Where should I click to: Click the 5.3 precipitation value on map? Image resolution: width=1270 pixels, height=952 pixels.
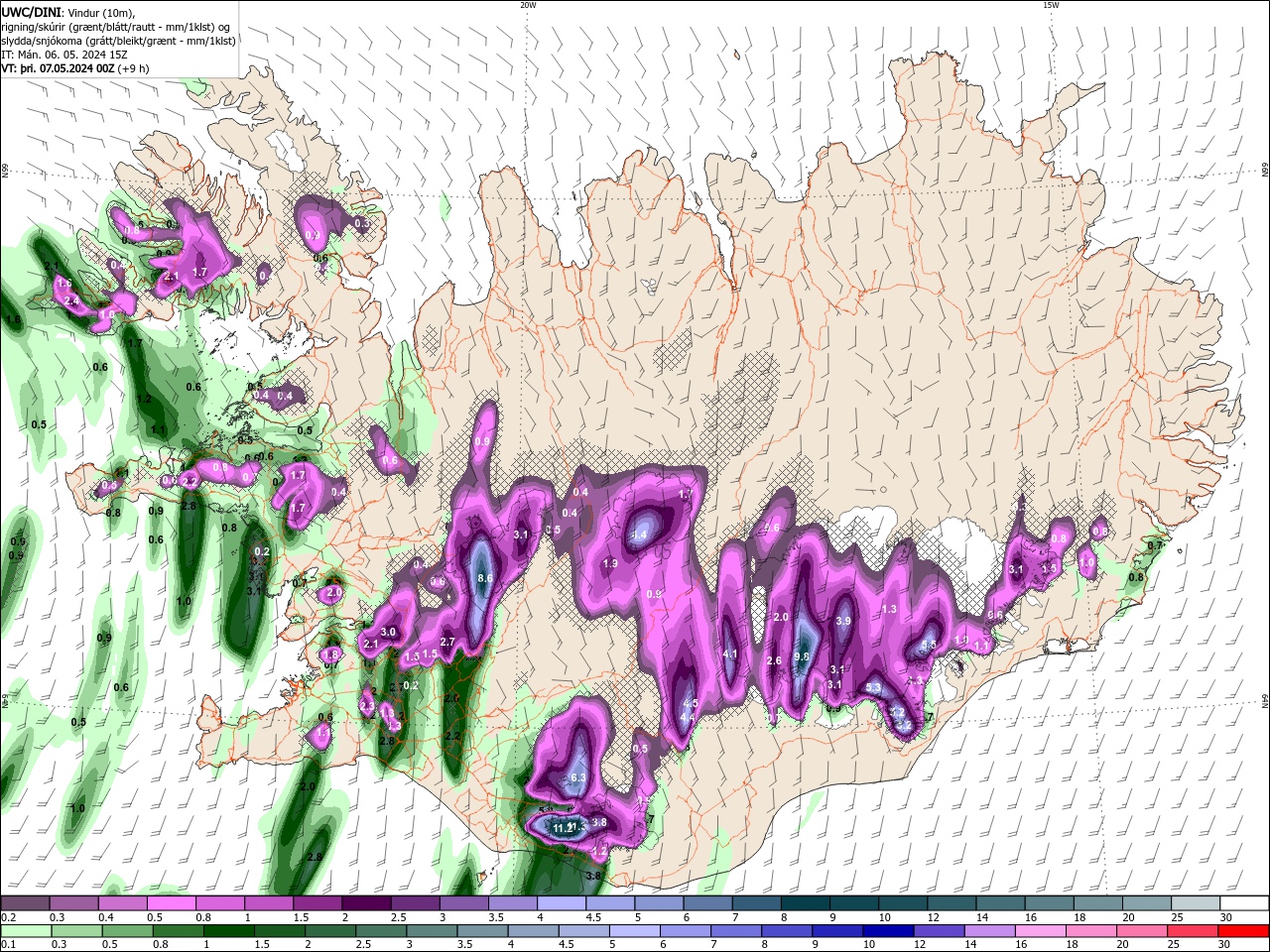873,687
